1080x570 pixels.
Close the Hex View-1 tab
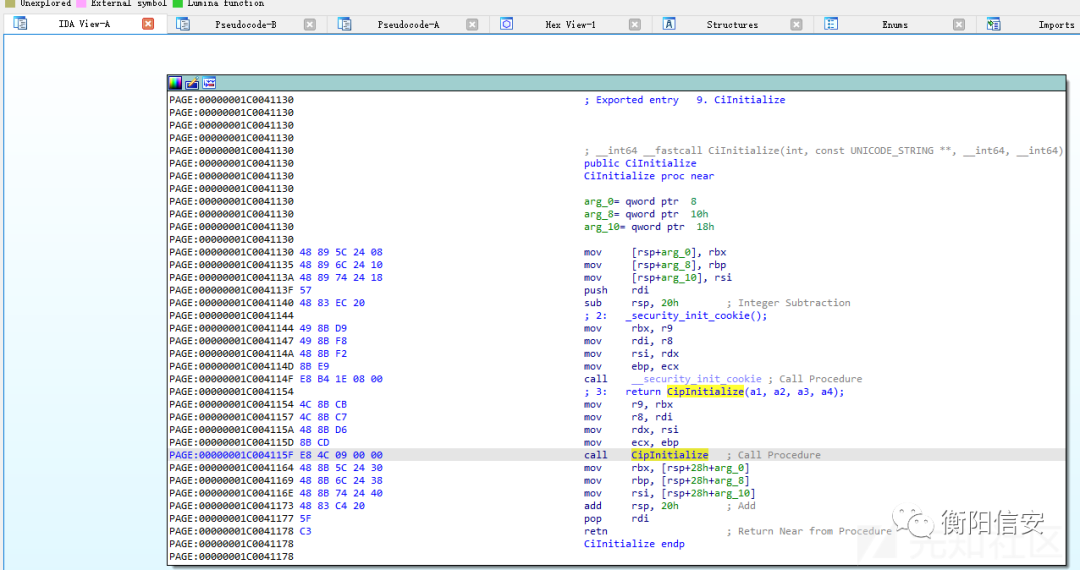[635, 25]
